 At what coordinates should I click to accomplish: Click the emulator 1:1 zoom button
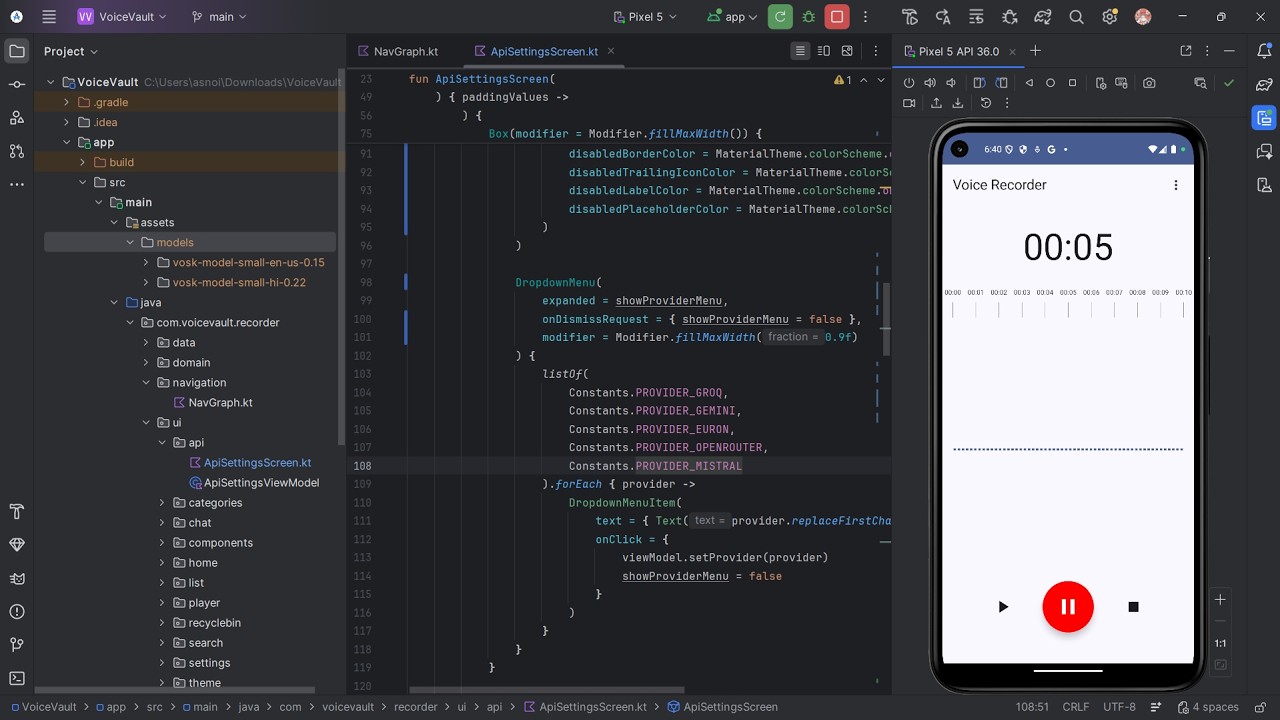pyautogui.click(x=1220, y=643)
